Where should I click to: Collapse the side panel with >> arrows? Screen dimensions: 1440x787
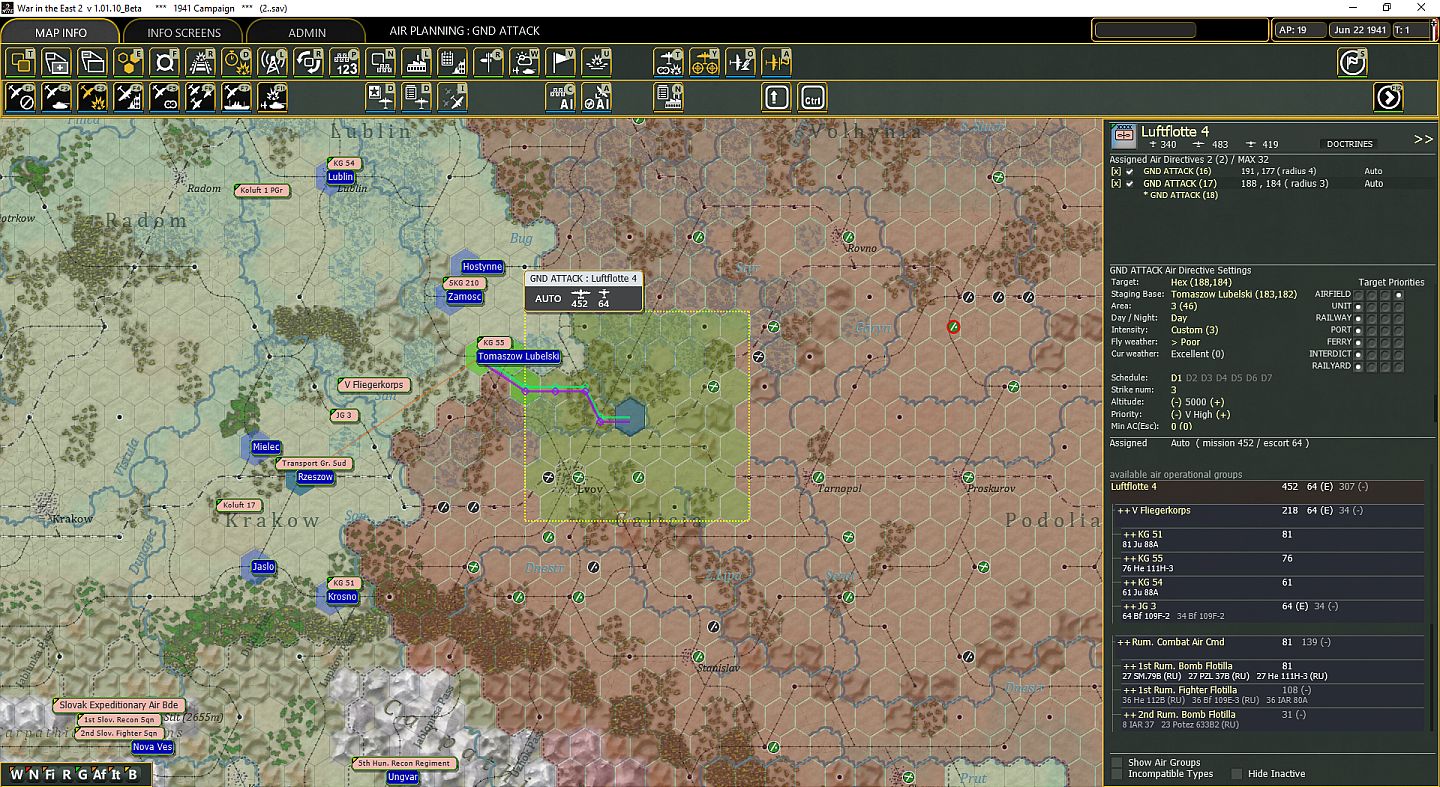tap(1423, 139)
